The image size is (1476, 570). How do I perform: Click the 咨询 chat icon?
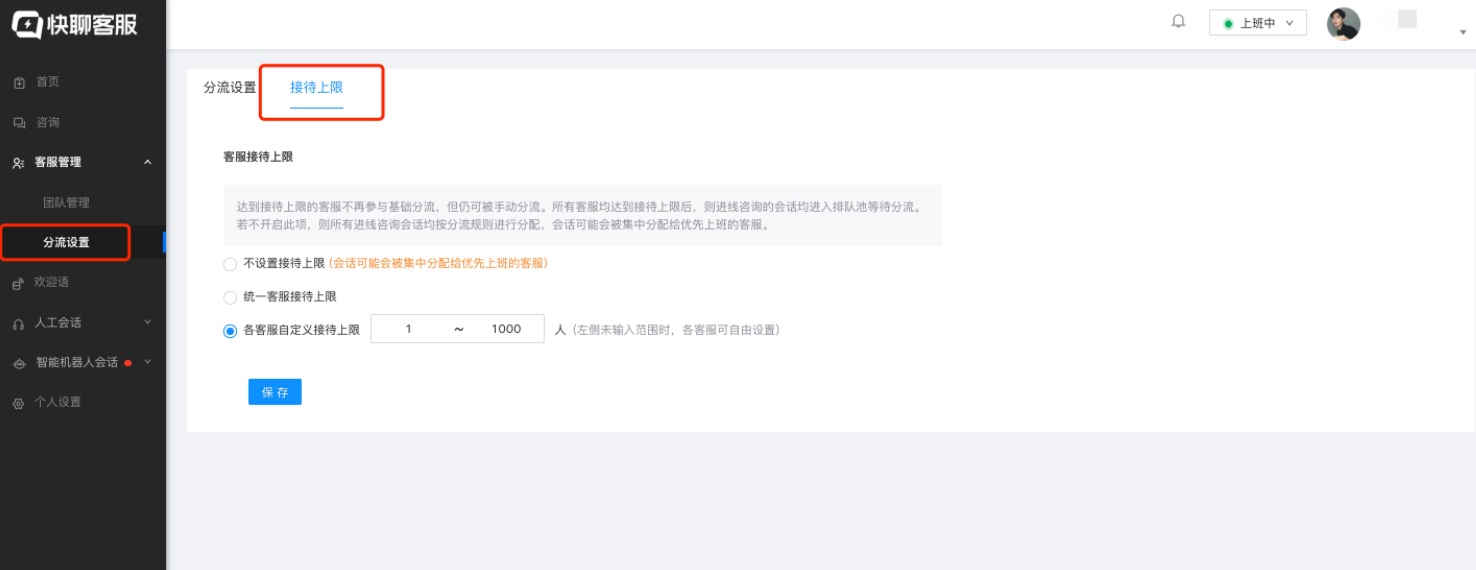(x=19, y=122)
